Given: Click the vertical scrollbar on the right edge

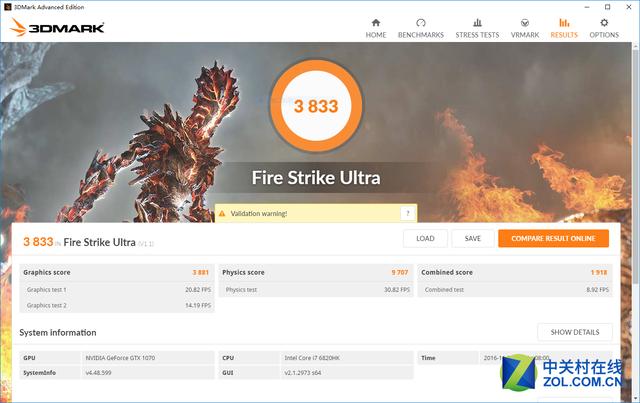Looking at the screenshot, I should (x=636, y=163).
